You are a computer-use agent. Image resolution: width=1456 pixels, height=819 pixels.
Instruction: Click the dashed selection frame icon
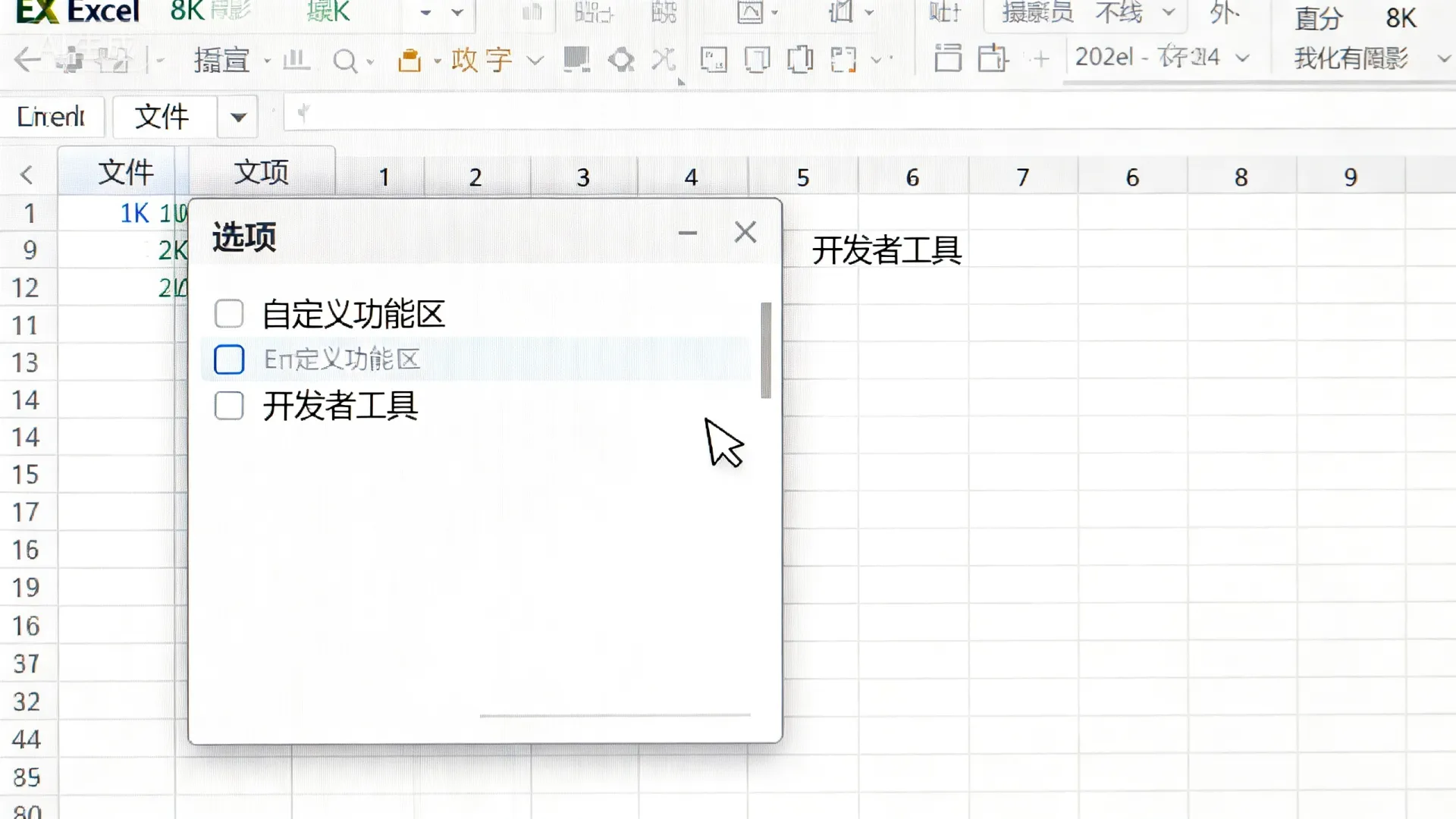click(x=843, y=59)
